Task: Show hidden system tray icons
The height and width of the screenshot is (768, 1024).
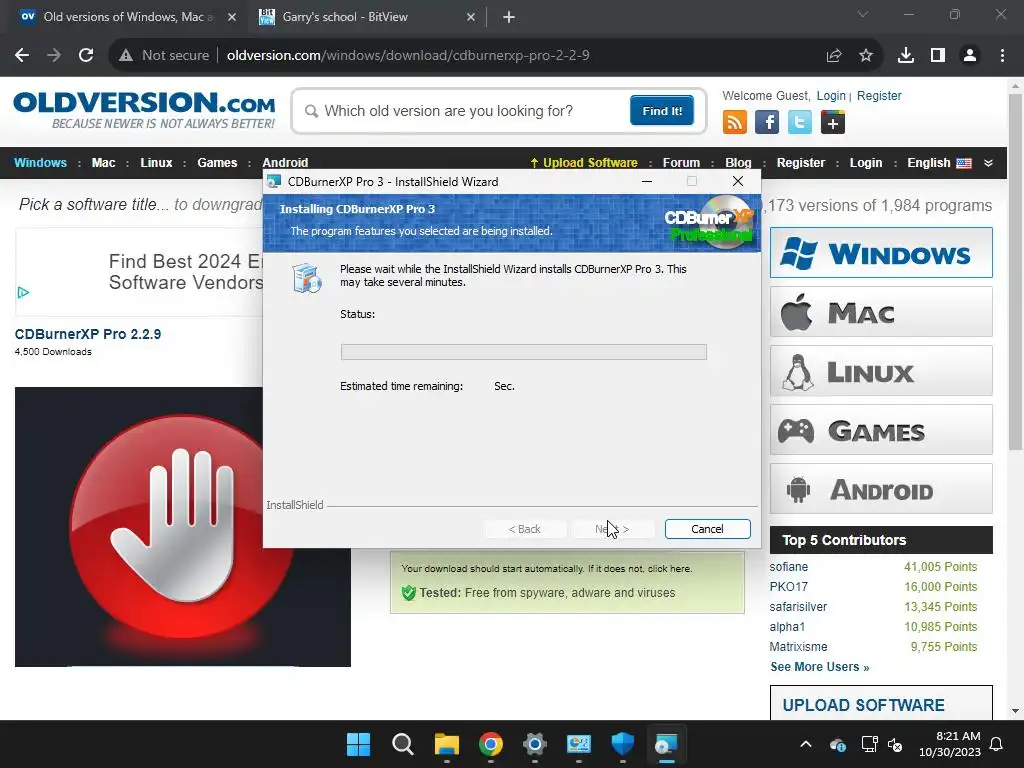Action: pos(806,744)
